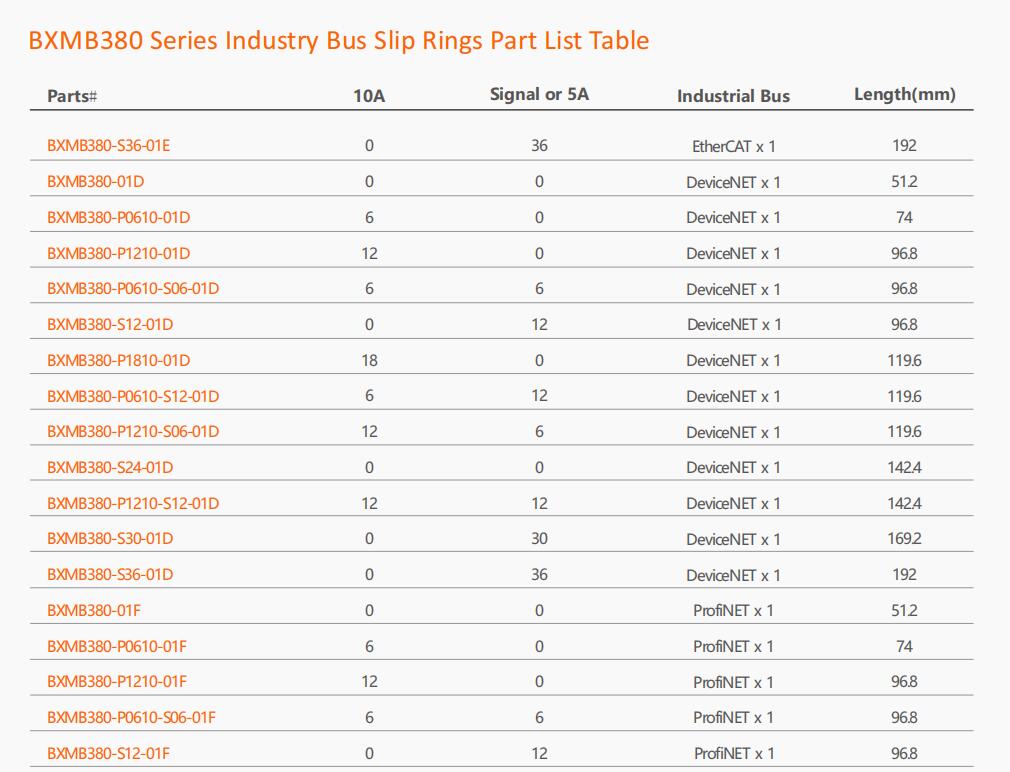Select the BXMB380-S12-01F link
The image size is (1010, 772).
pyautogui.click(x=108, y=753)
